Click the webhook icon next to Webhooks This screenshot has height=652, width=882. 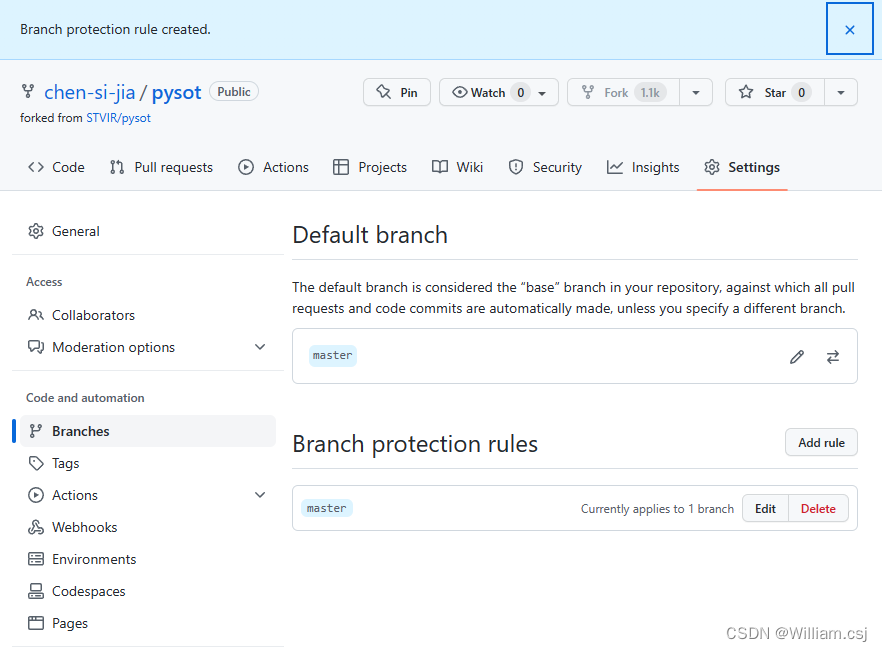pos(36,527)
